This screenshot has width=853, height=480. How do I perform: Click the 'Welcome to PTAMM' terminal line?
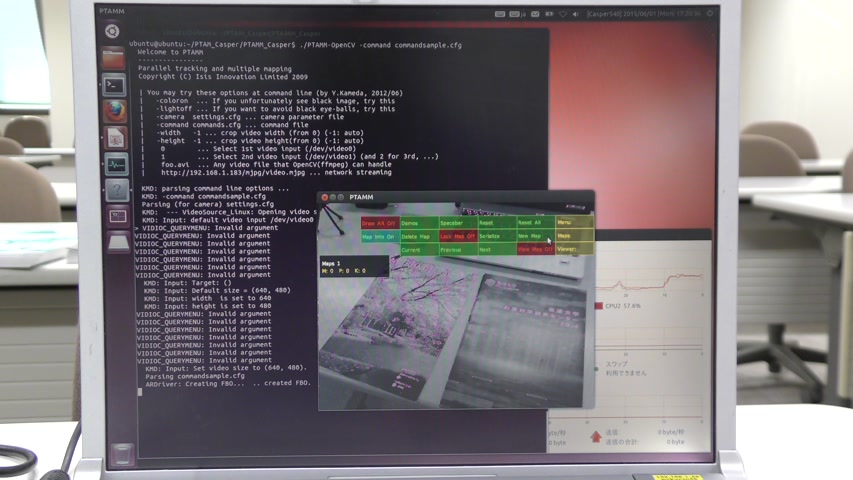(170, 52)
